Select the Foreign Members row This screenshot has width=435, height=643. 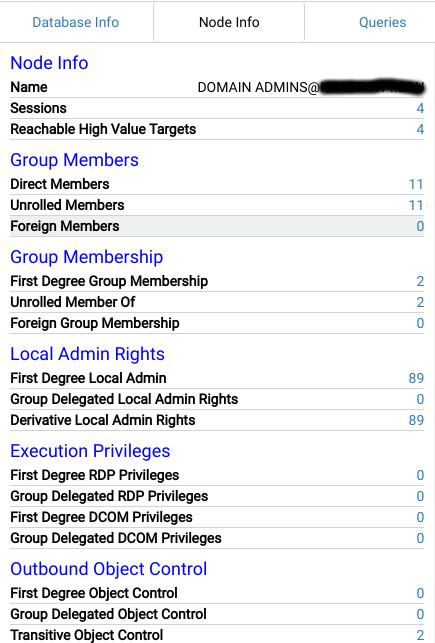[x=217, y=226]
